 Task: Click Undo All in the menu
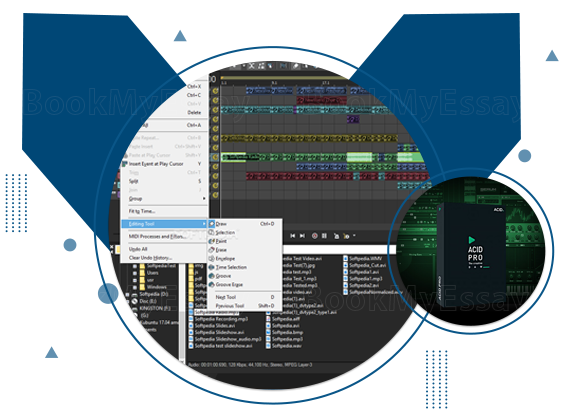(138, 249)
